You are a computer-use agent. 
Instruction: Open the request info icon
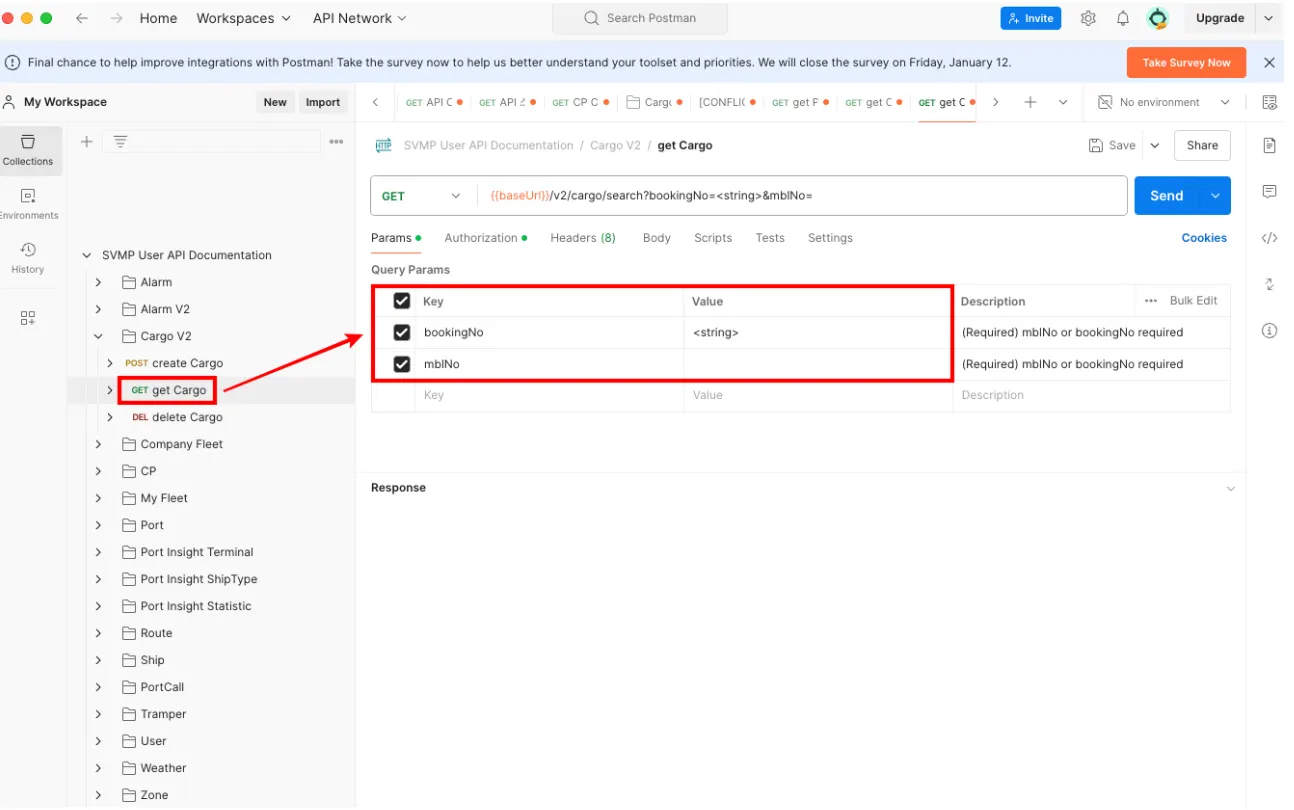point(1269,330)
